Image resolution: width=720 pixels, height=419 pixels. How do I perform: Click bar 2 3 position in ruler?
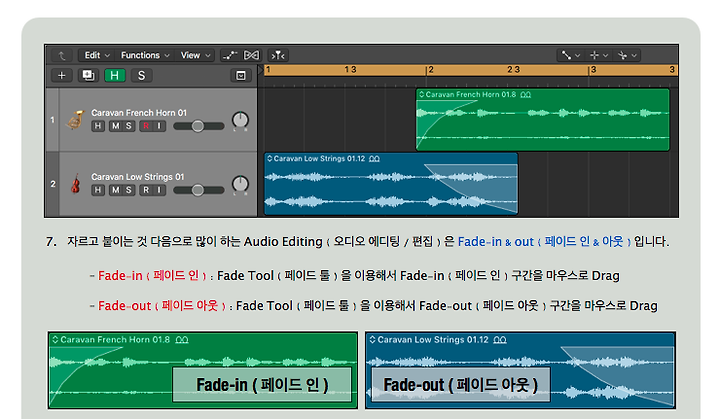(x=513, y=69)
